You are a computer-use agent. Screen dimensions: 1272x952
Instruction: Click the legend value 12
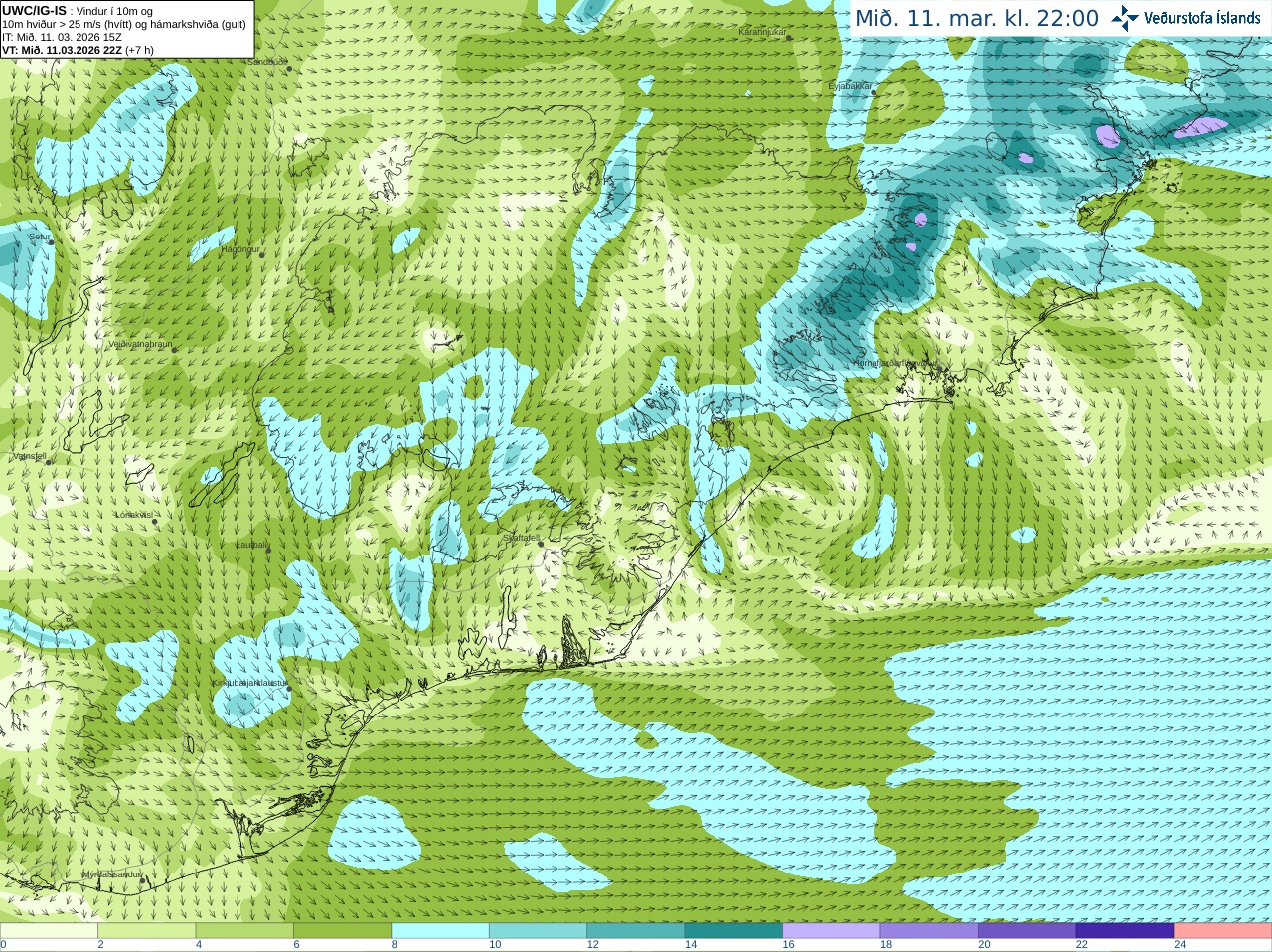click(592, 945)
